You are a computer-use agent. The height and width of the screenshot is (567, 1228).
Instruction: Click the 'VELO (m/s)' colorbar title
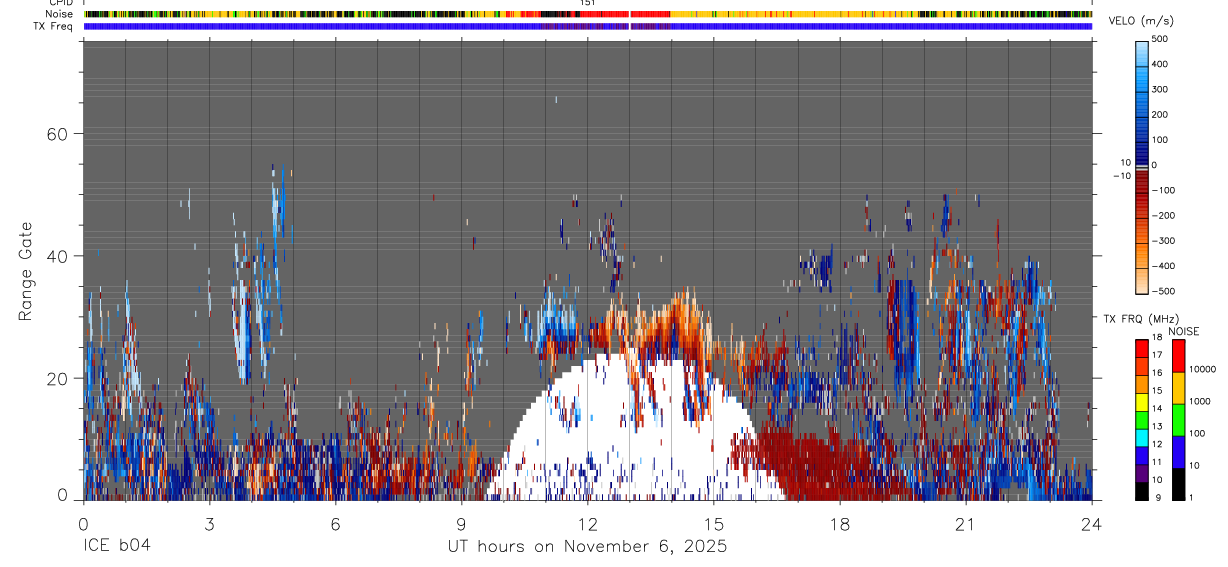1141,21
